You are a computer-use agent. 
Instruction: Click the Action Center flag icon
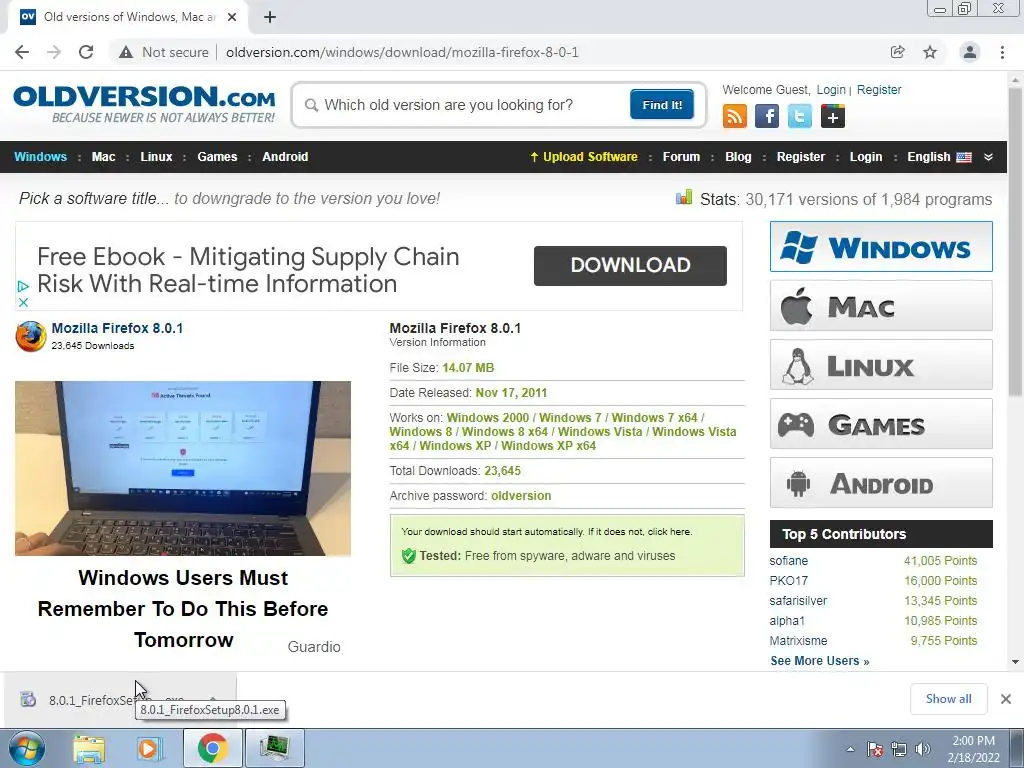[x=875, y=749]
